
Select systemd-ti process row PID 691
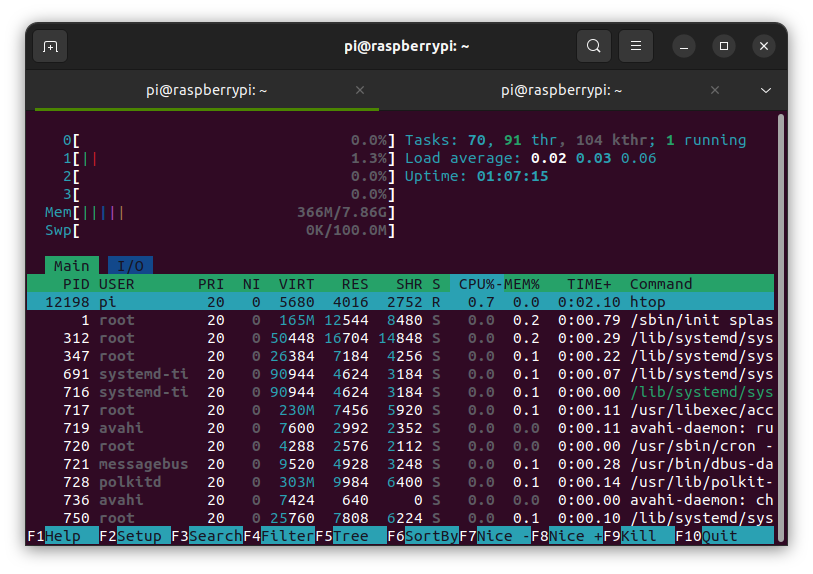click(400, 374)
